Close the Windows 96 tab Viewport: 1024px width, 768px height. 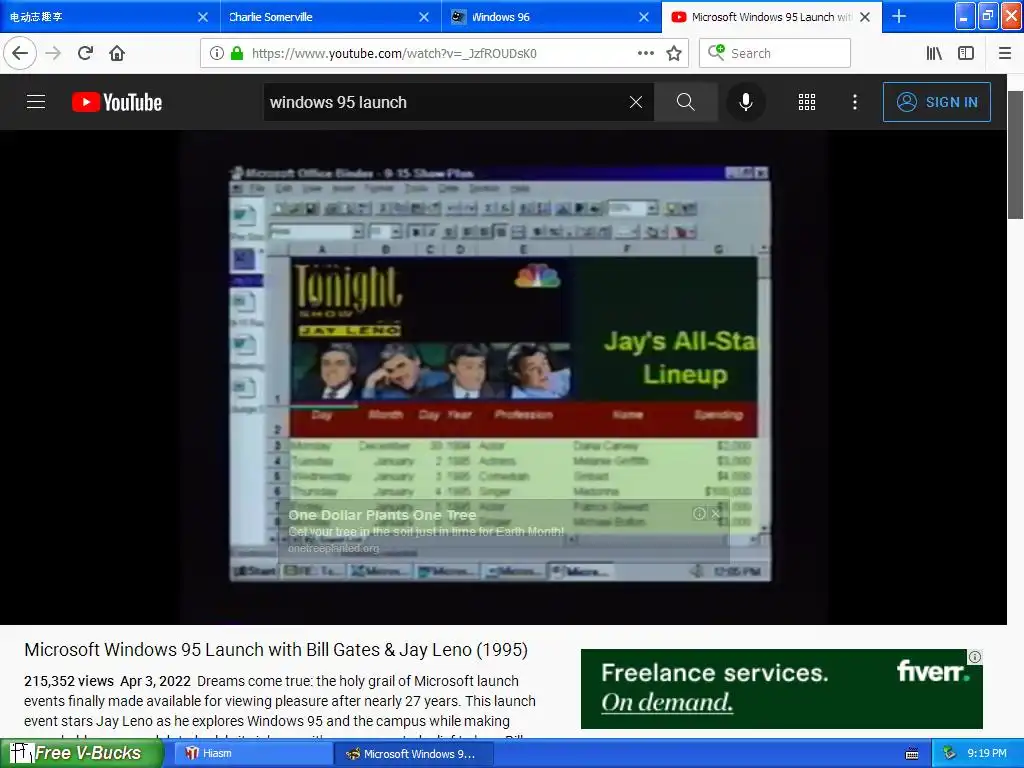click(x=644, y=17)
